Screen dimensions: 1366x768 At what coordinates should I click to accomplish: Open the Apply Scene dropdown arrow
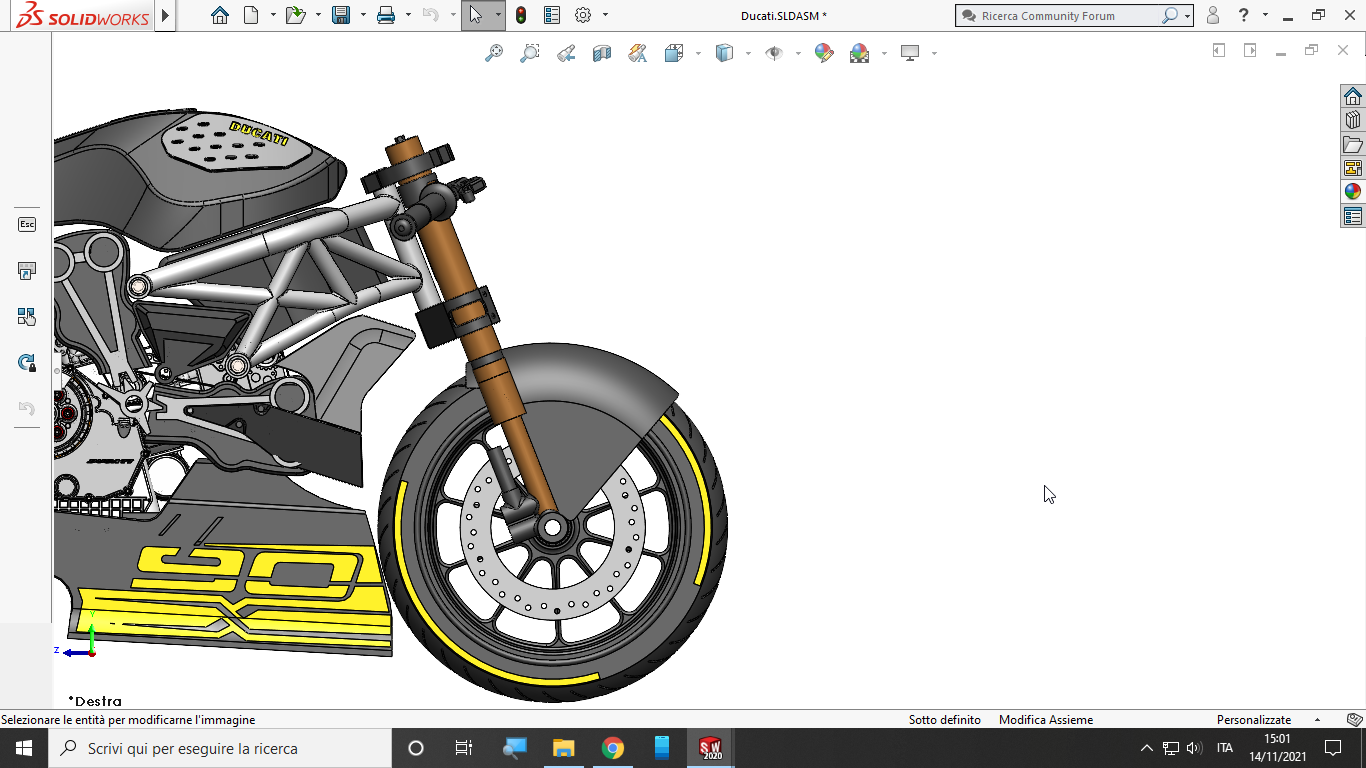tap(884, 53)
